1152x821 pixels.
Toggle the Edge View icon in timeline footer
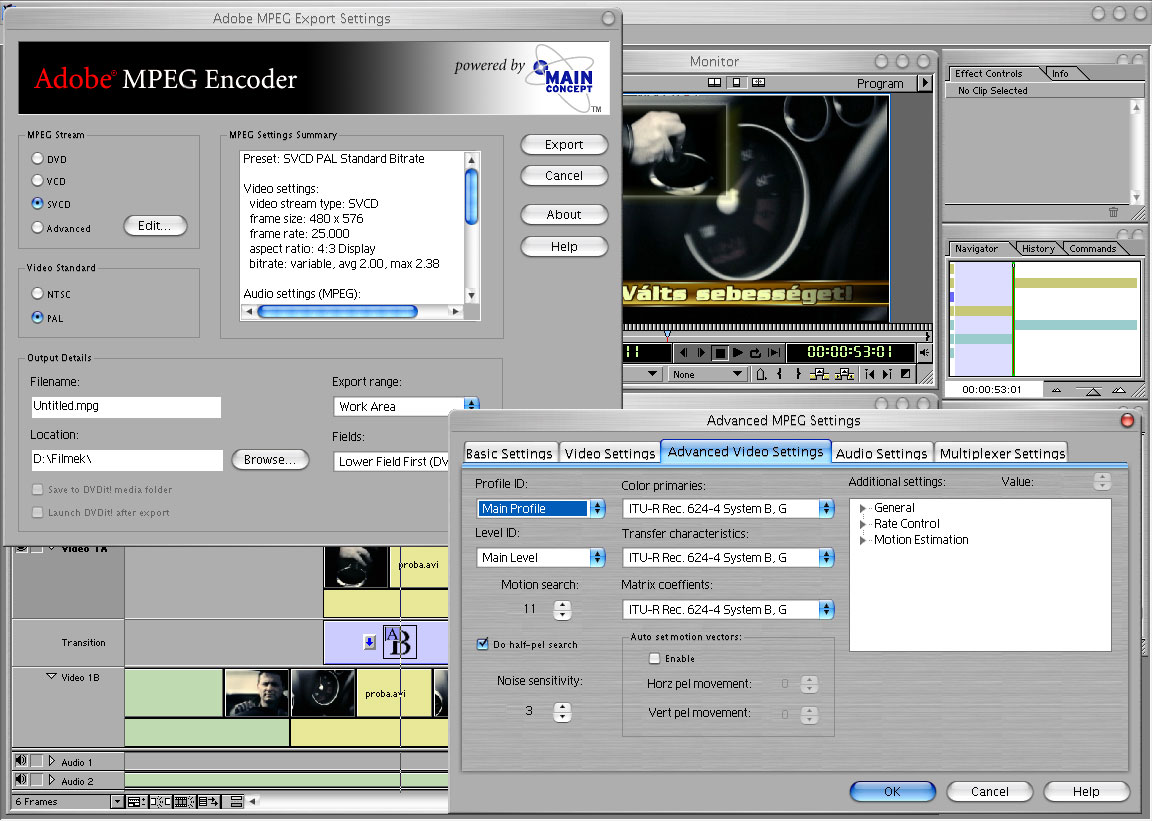(x=184, y=801)
